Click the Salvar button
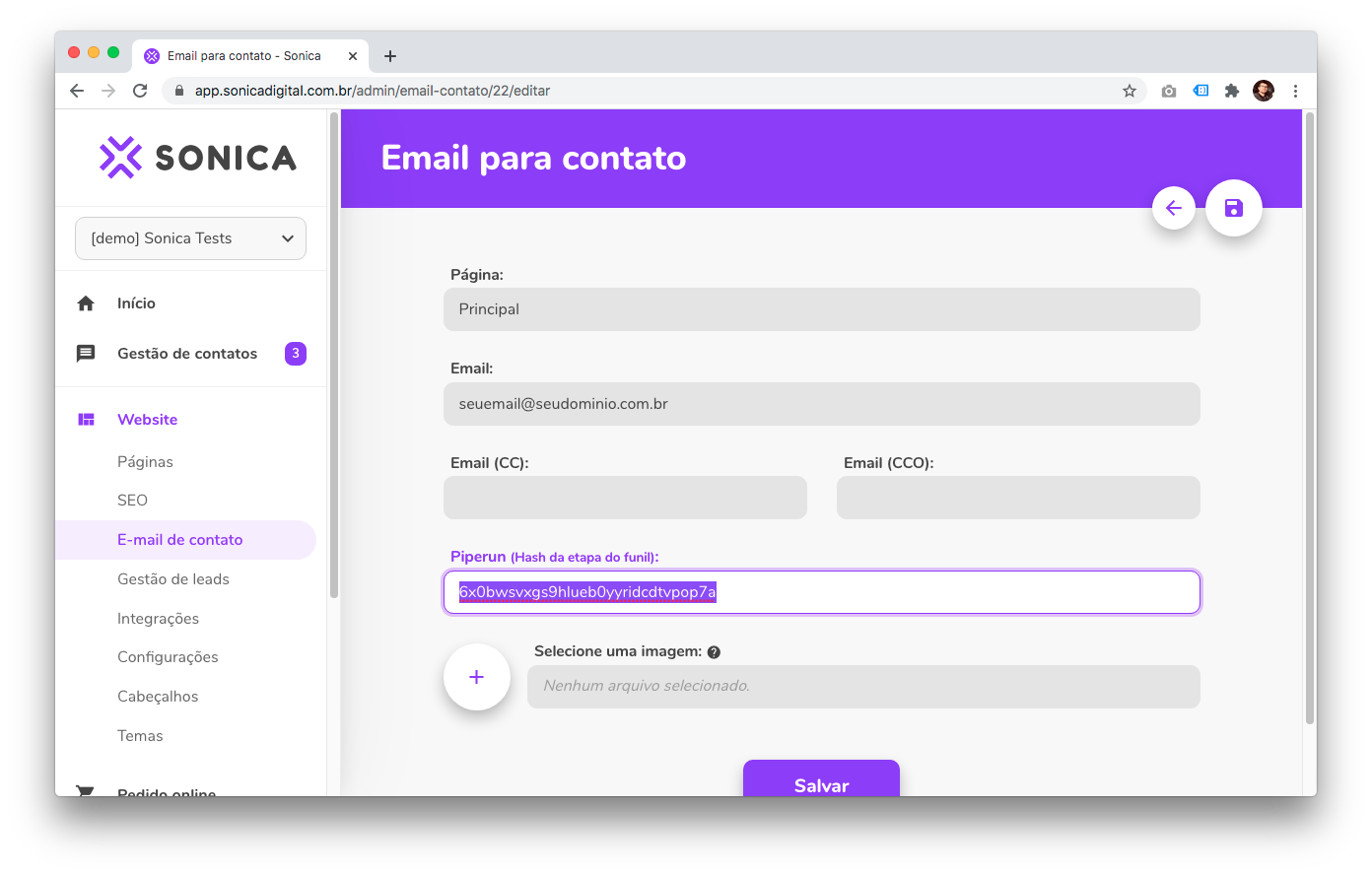The image size is (1372, 875). 821,778
